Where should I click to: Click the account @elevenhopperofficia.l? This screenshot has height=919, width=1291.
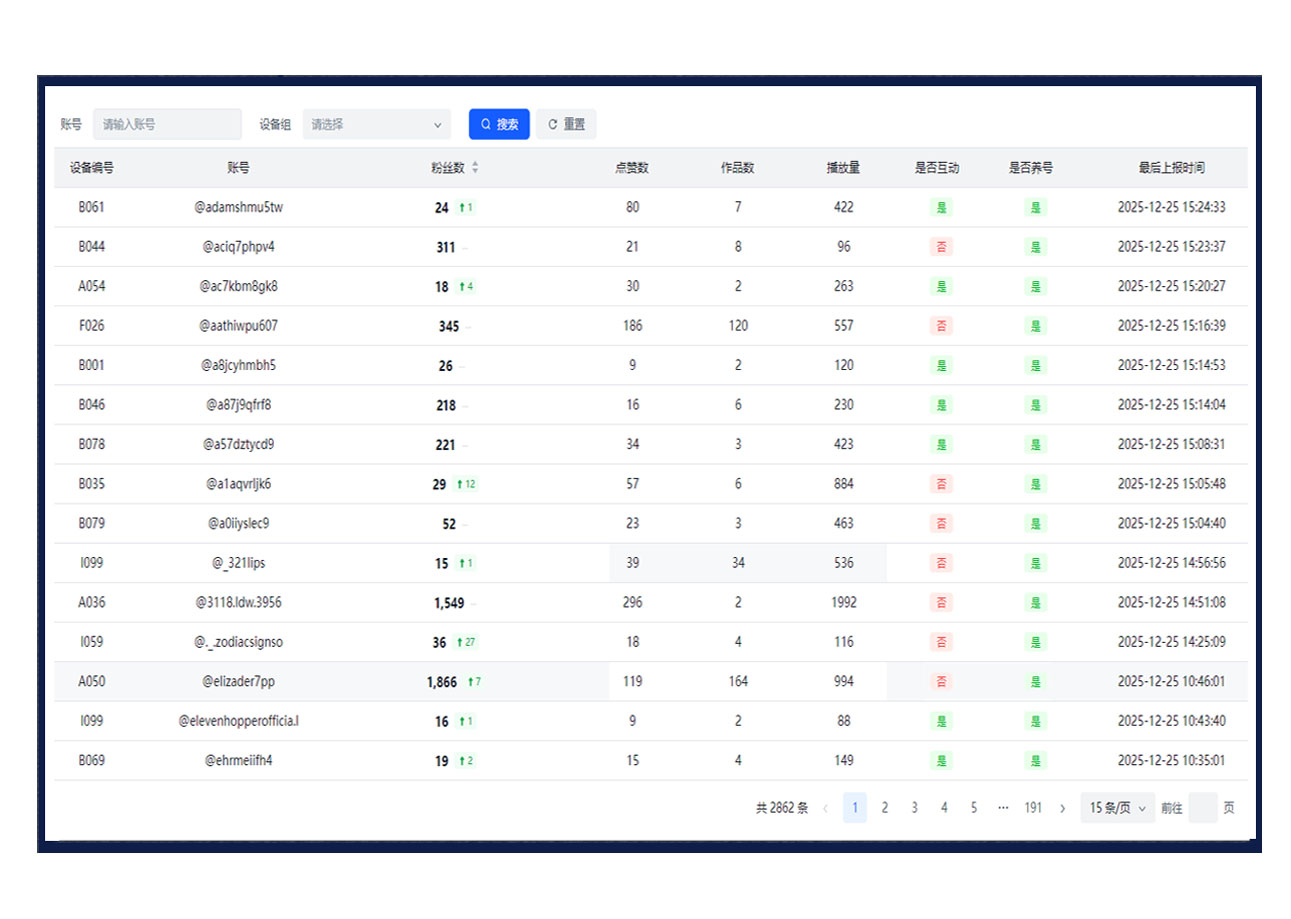pos(238,721)
